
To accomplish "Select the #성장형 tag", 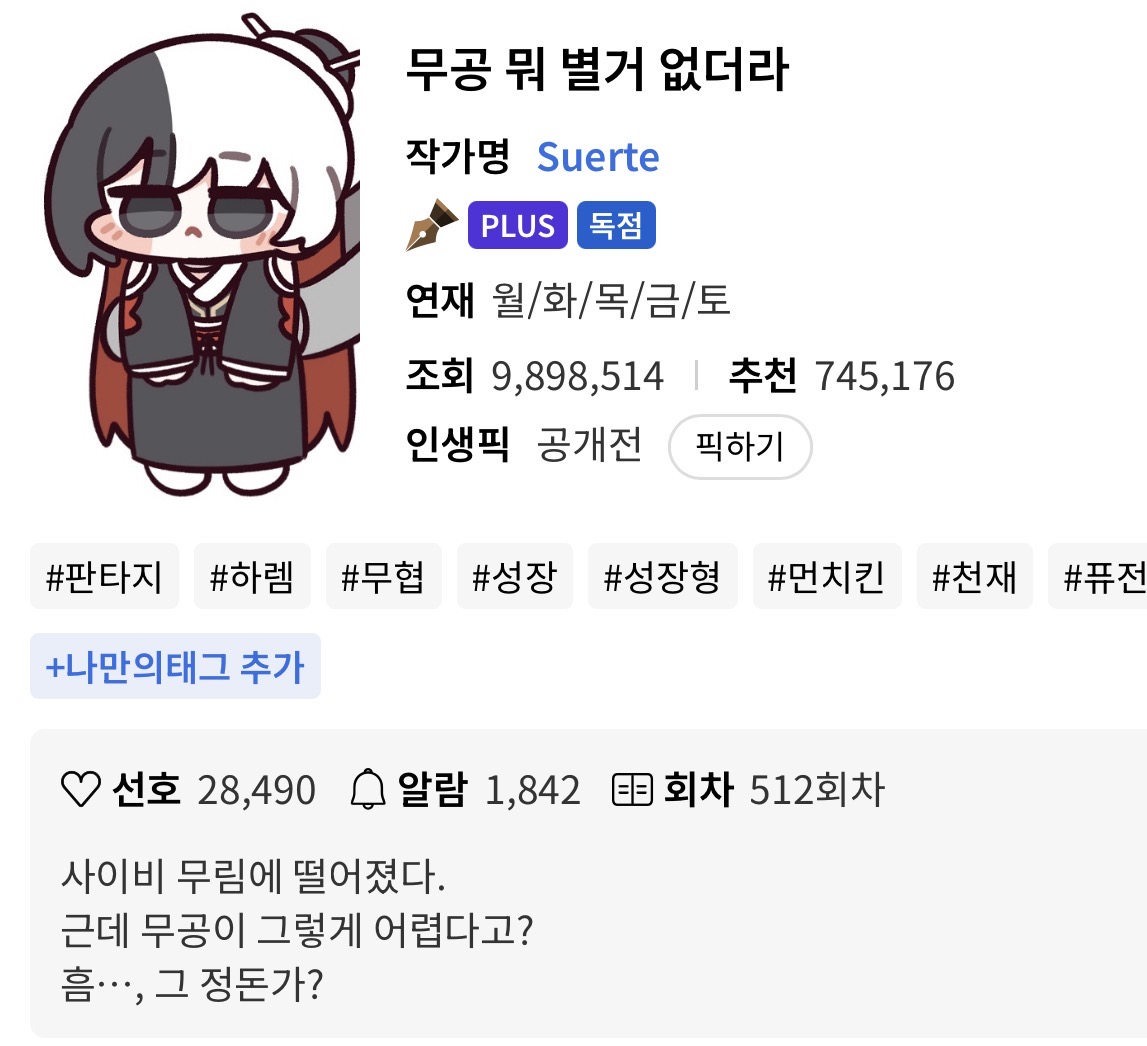I will point(663,576).
